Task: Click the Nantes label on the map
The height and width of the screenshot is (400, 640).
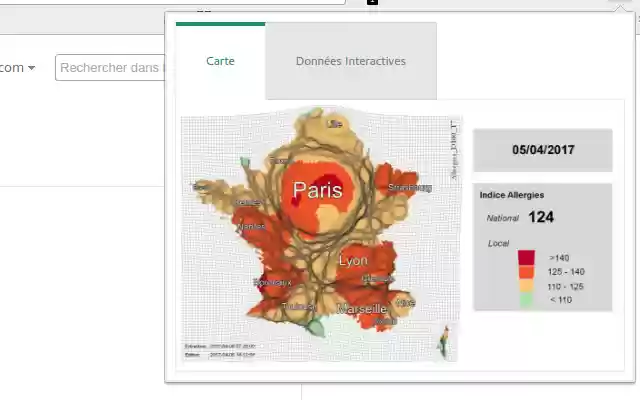Action: [251, 226]
